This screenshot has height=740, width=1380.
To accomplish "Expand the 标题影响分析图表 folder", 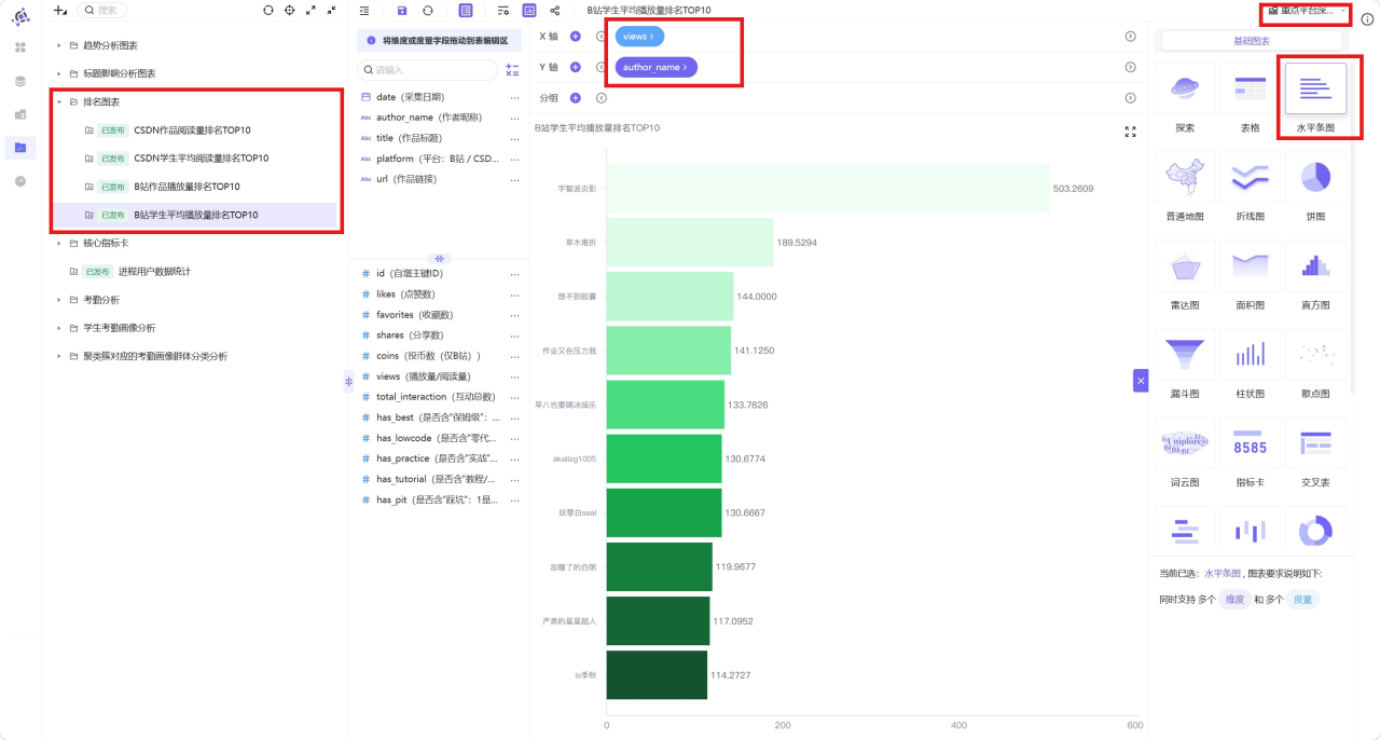I will tap(59, 74).
